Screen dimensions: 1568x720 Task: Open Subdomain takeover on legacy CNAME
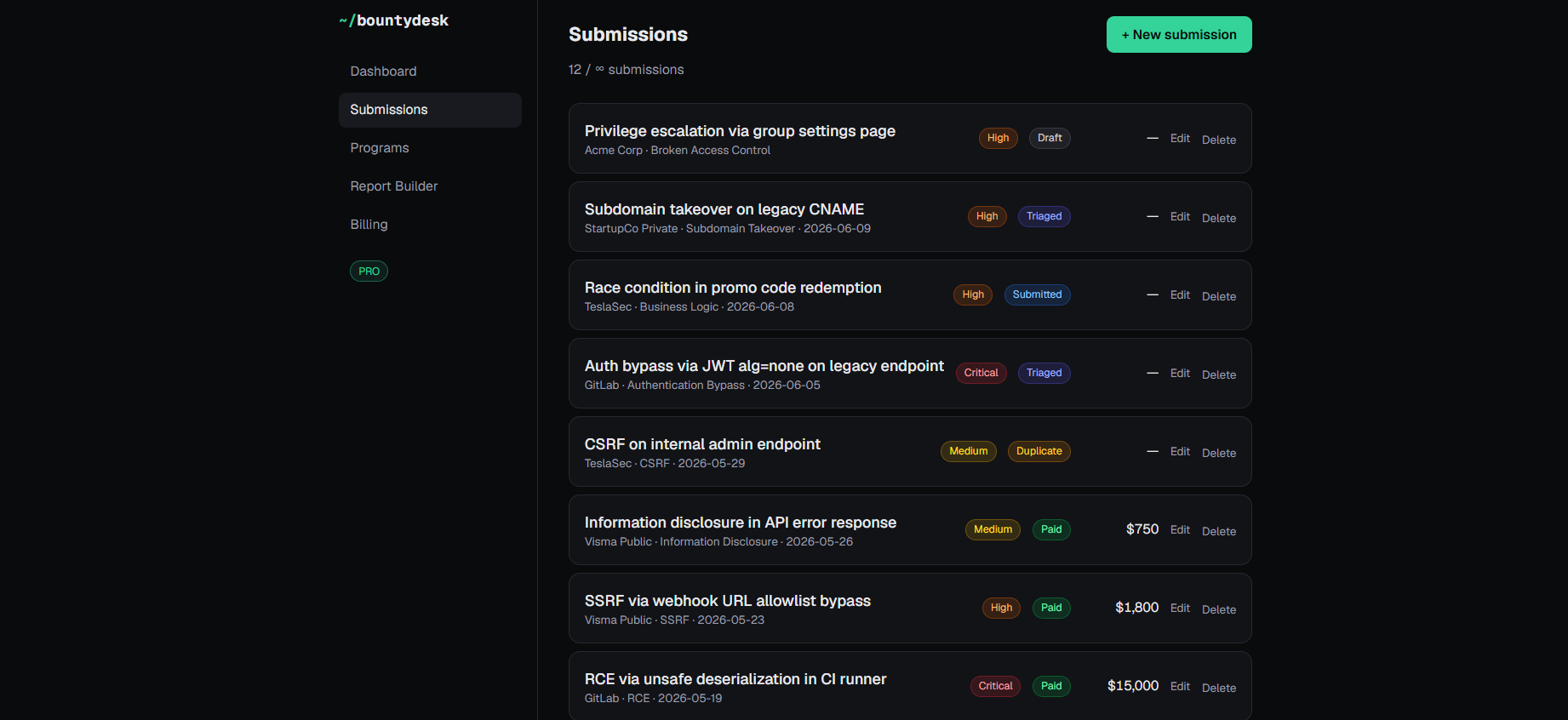pos(724,209)
